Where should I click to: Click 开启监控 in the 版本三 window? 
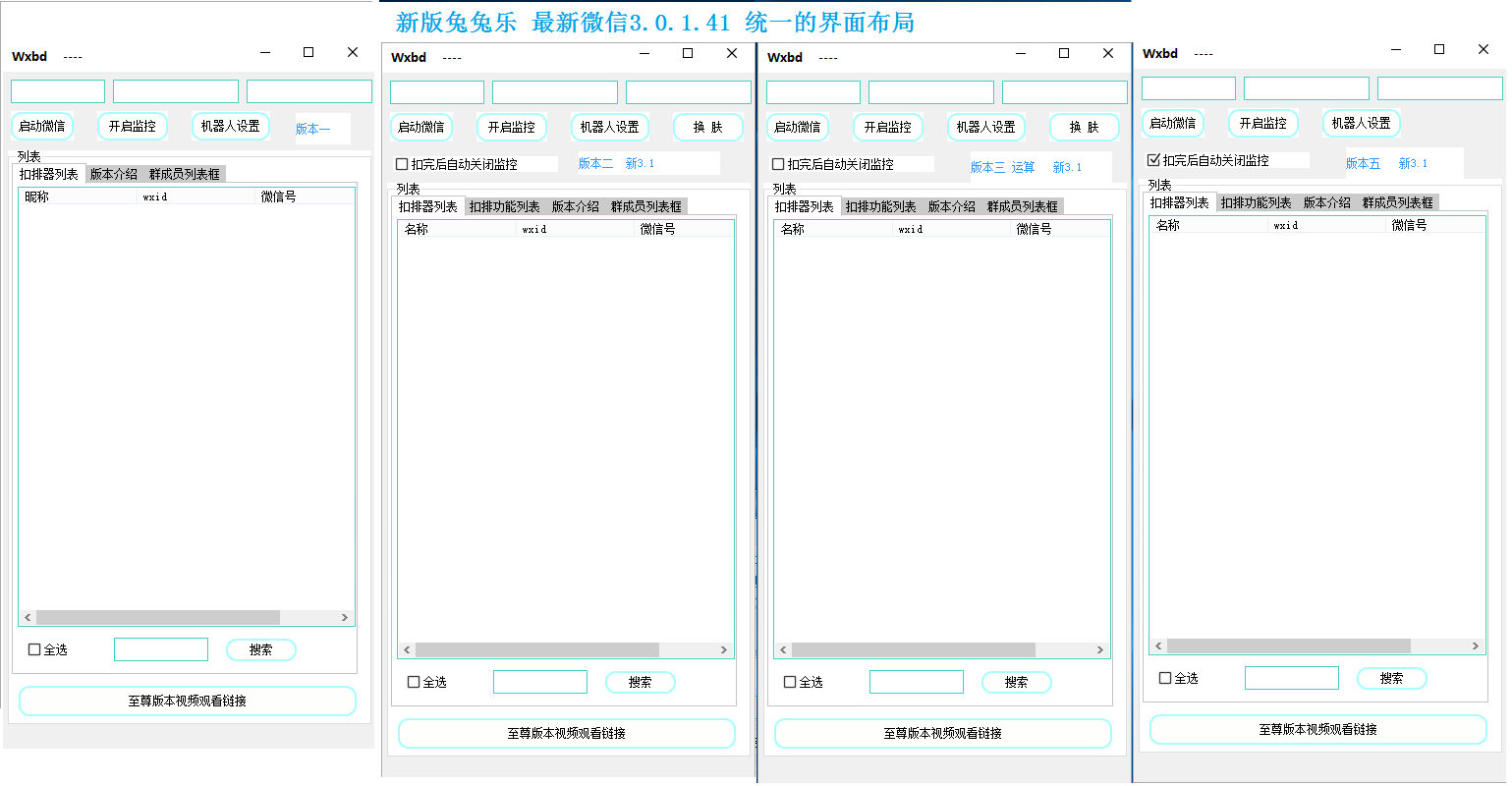click(x=888, y=128)
